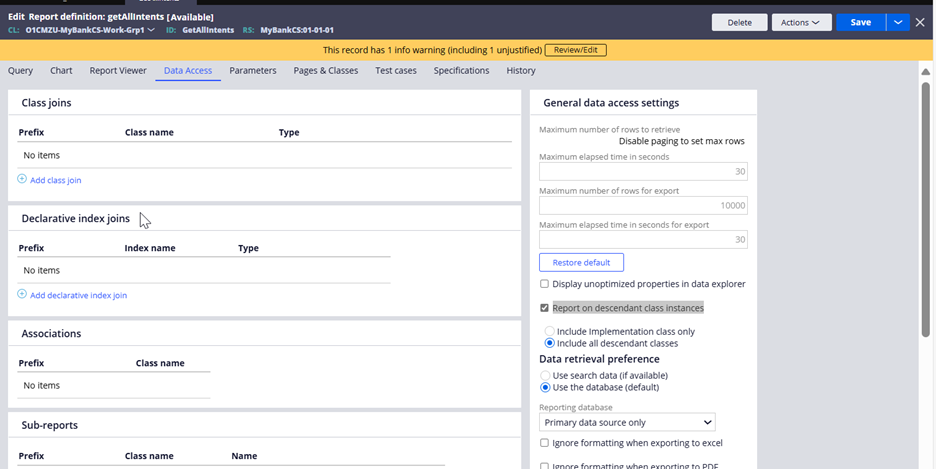936x469 pixels.
Task: Click the plus icon beside Add class join
Action: [x=22, y=180]
